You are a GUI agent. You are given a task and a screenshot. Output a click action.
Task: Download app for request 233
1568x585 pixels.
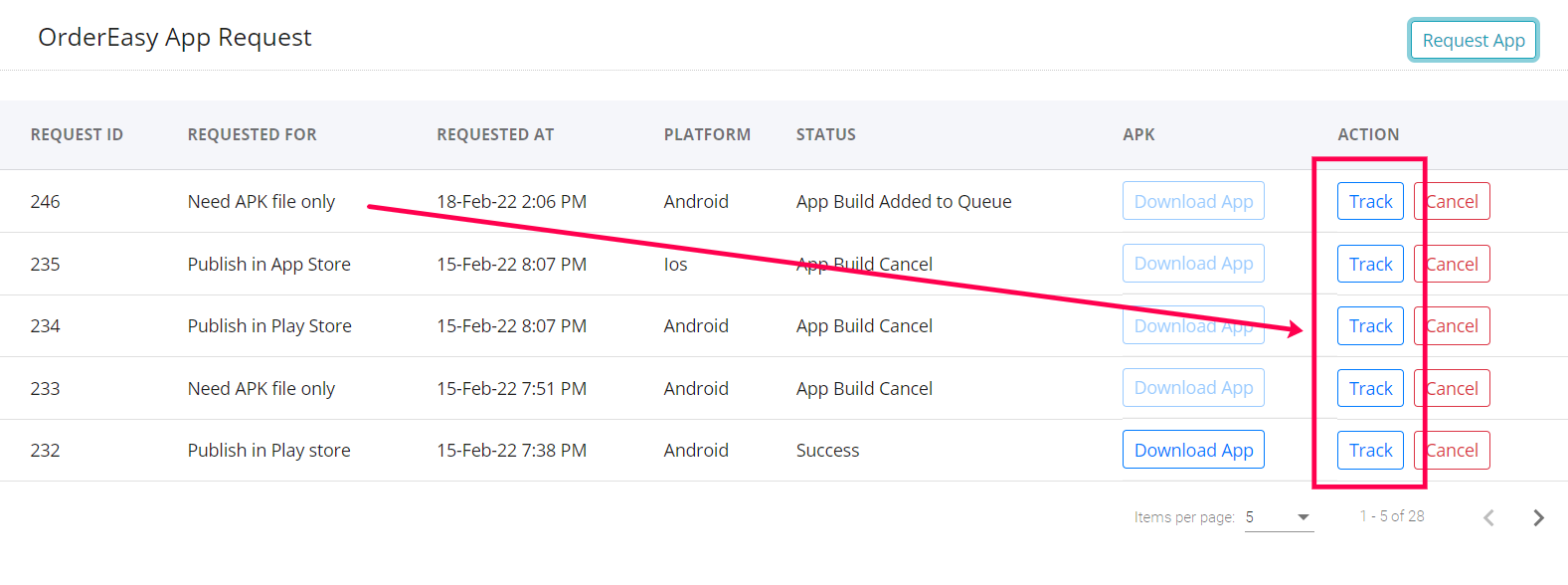(x=1193, y=388)
